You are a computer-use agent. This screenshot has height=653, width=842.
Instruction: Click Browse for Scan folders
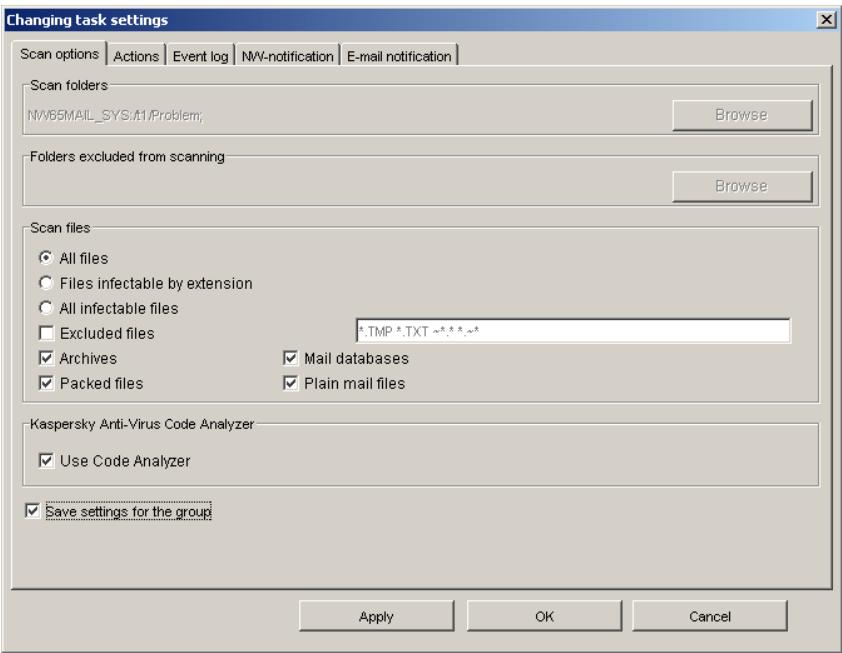(742, 115)
